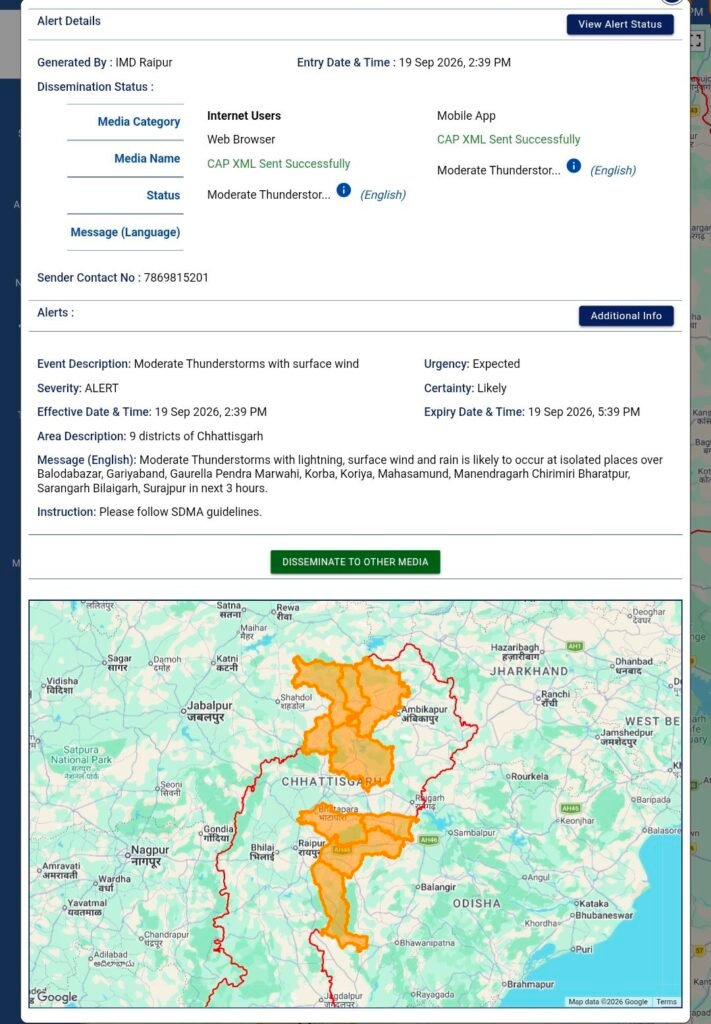Select the Media Category row label
Image resolution: width=711 pixels, height=1024 pixels.
point(138,121)
